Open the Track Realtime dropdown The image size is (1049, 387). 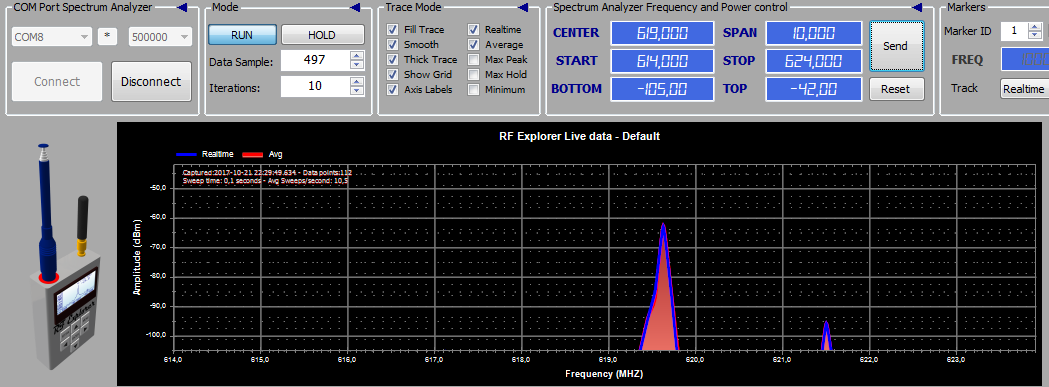1024,88
